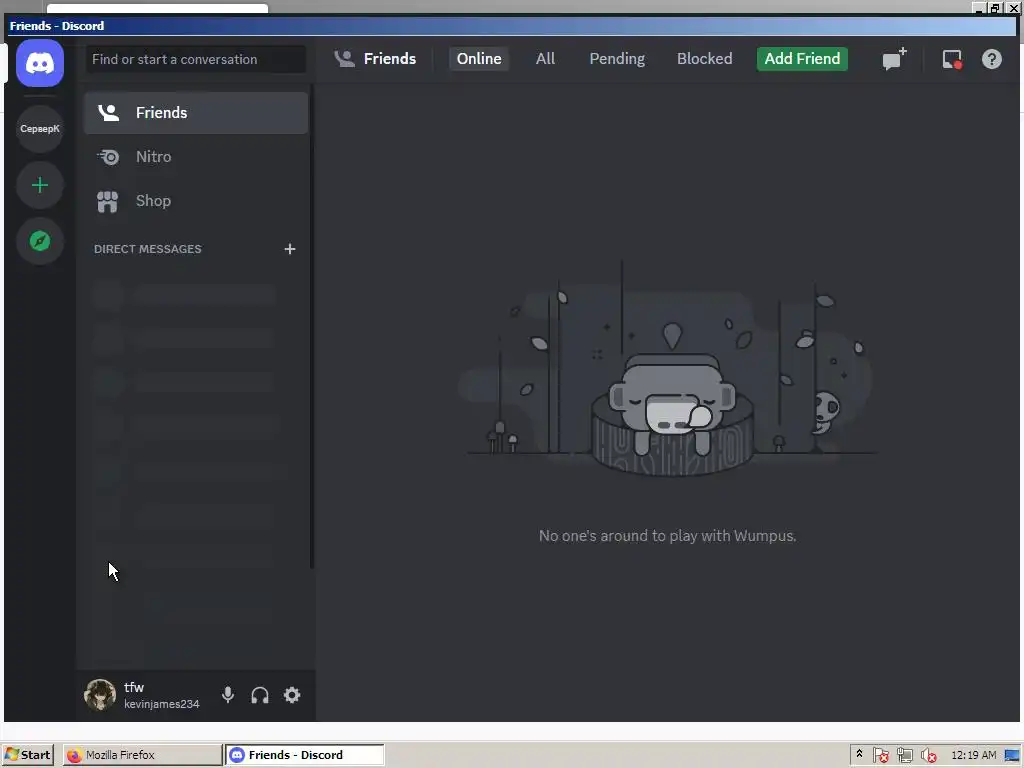Switch to the Online friends tab

coord(479,59)
